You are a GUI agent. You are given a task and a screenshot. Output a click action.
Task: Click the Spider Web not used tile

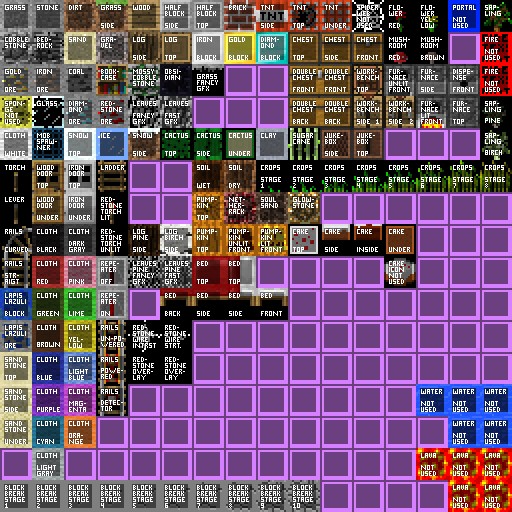pyautogui.click(x=368, y=16)
